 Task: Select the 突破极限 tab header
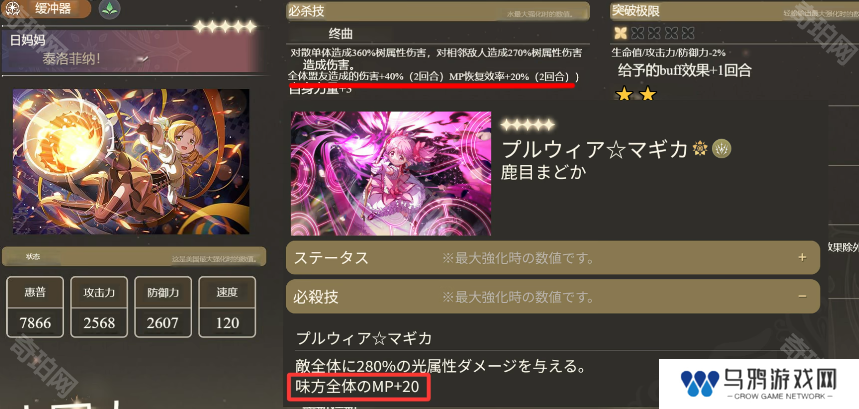click(x=734, y=11)
